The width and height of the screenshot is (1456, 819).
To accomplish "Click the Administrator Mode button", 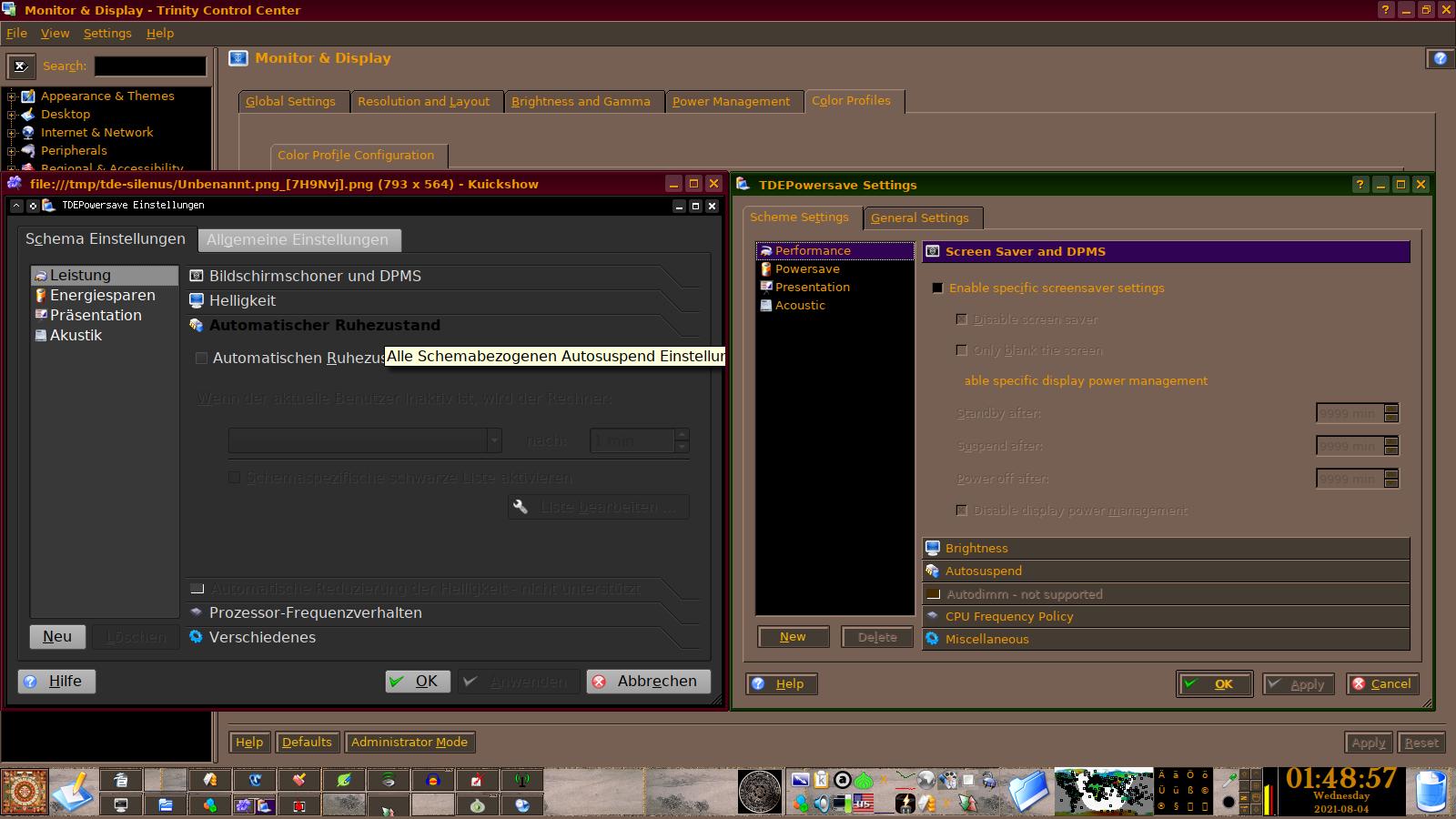I will (409, 742).
